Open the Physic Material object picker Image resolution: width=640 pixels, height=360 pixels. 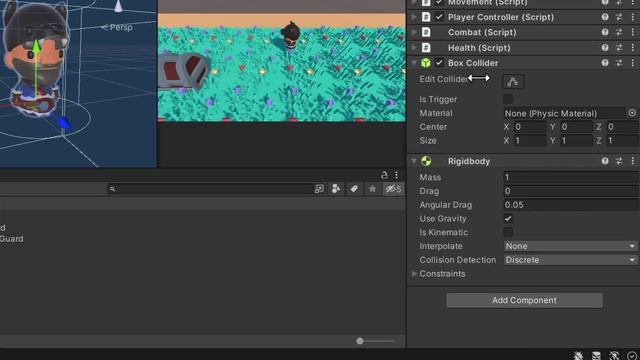click(x=632, y=113)
